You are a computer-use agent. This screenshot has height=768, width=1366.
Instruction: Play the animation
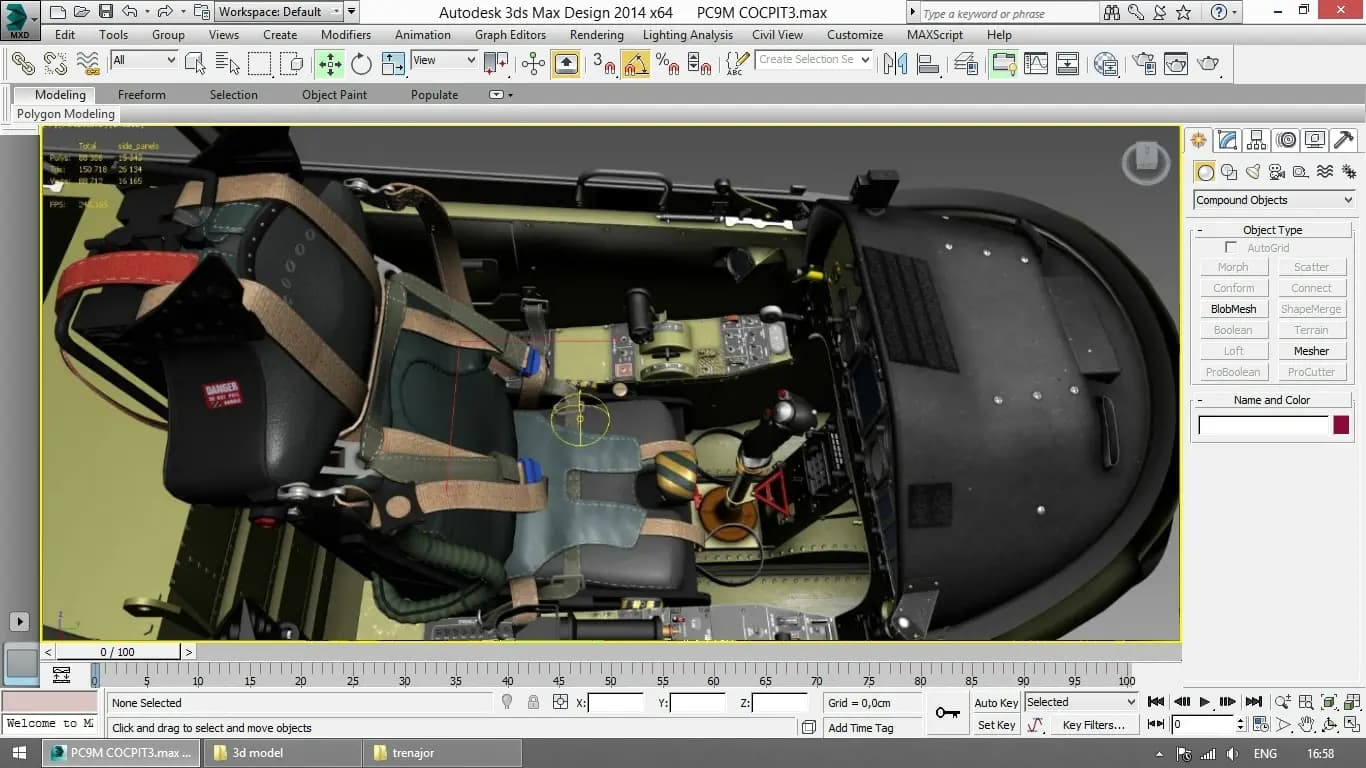(1205, 702)
